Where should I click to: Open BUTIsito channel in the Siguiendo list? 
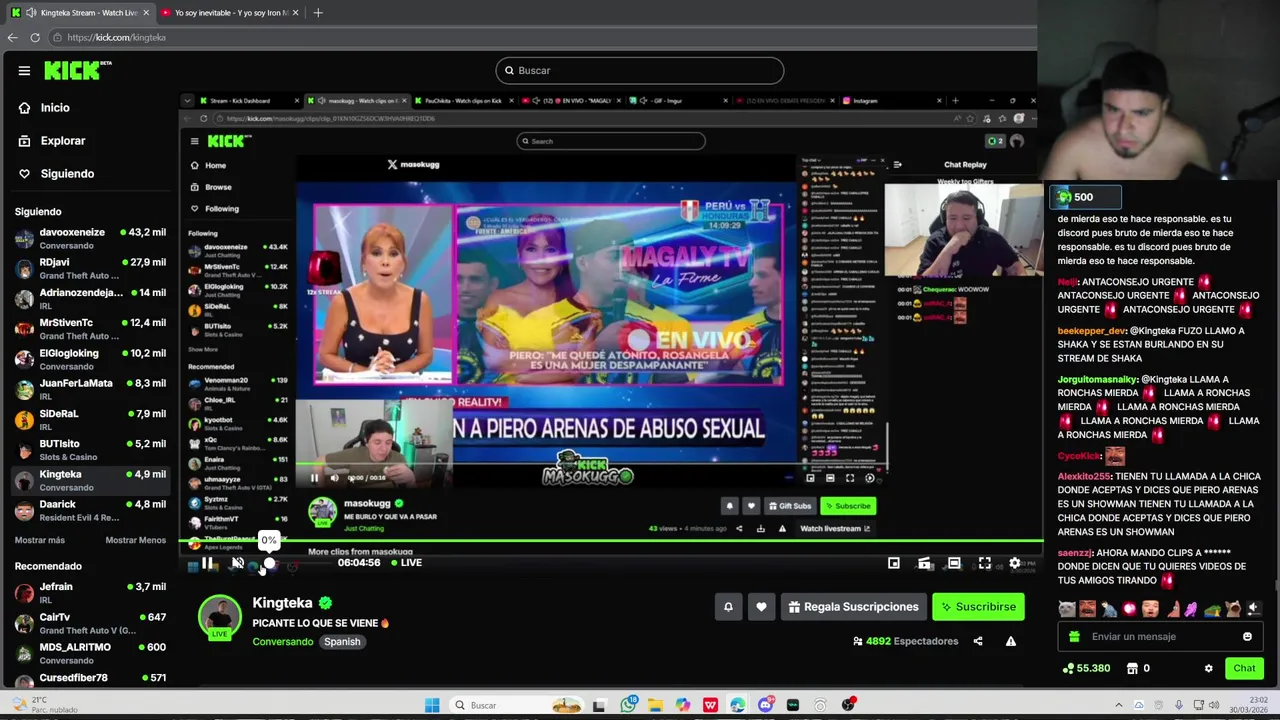point(90,450)
